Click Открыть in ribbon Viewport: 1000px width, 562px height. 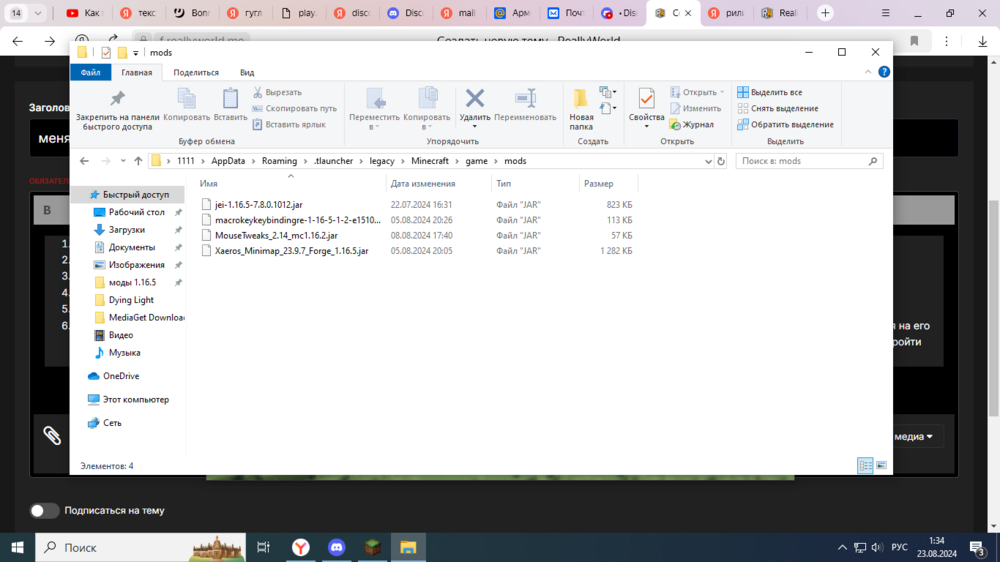tap(697, 92)
